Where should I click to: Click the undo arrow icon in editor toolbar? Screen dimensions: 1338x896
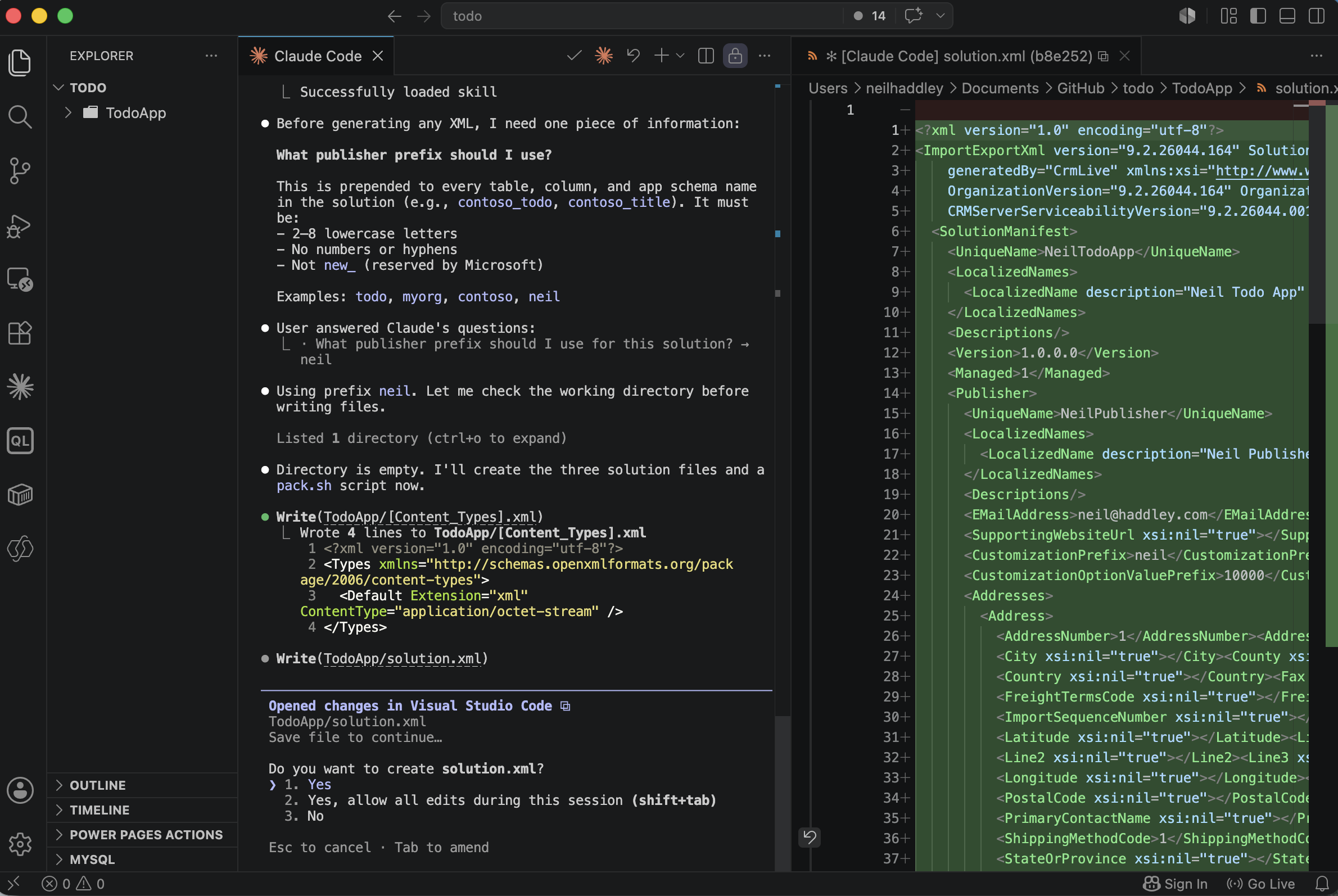[x=633, y=56]
